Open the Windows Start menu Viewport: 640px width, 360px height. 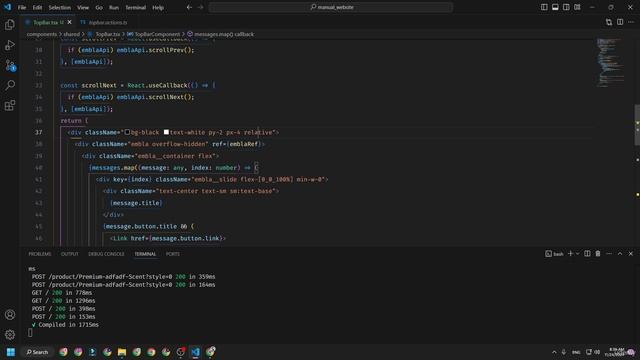(11, 352)
